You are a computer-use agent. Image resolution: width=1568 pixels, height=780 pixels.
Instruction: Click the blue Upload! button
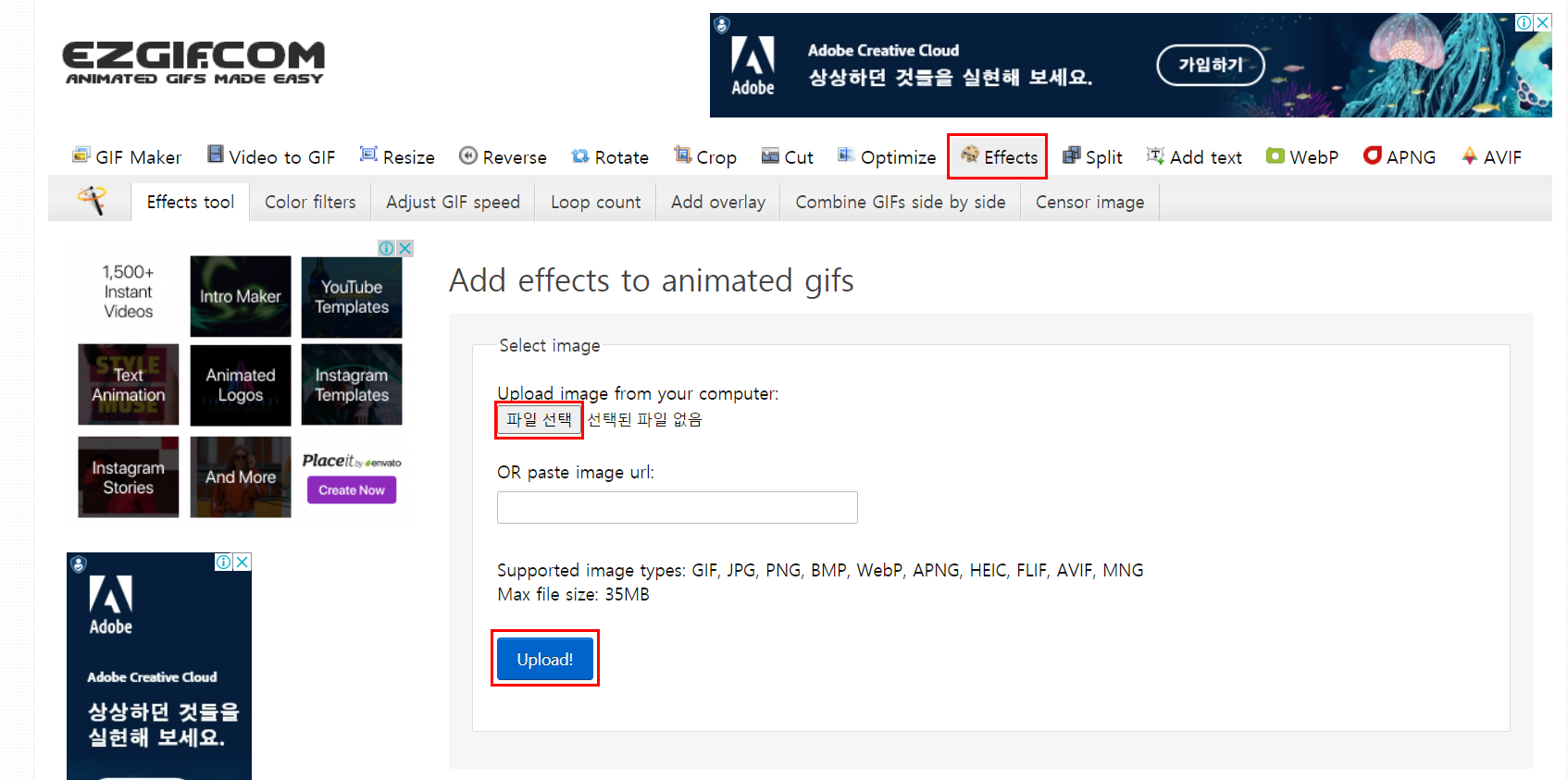[545, 659]
